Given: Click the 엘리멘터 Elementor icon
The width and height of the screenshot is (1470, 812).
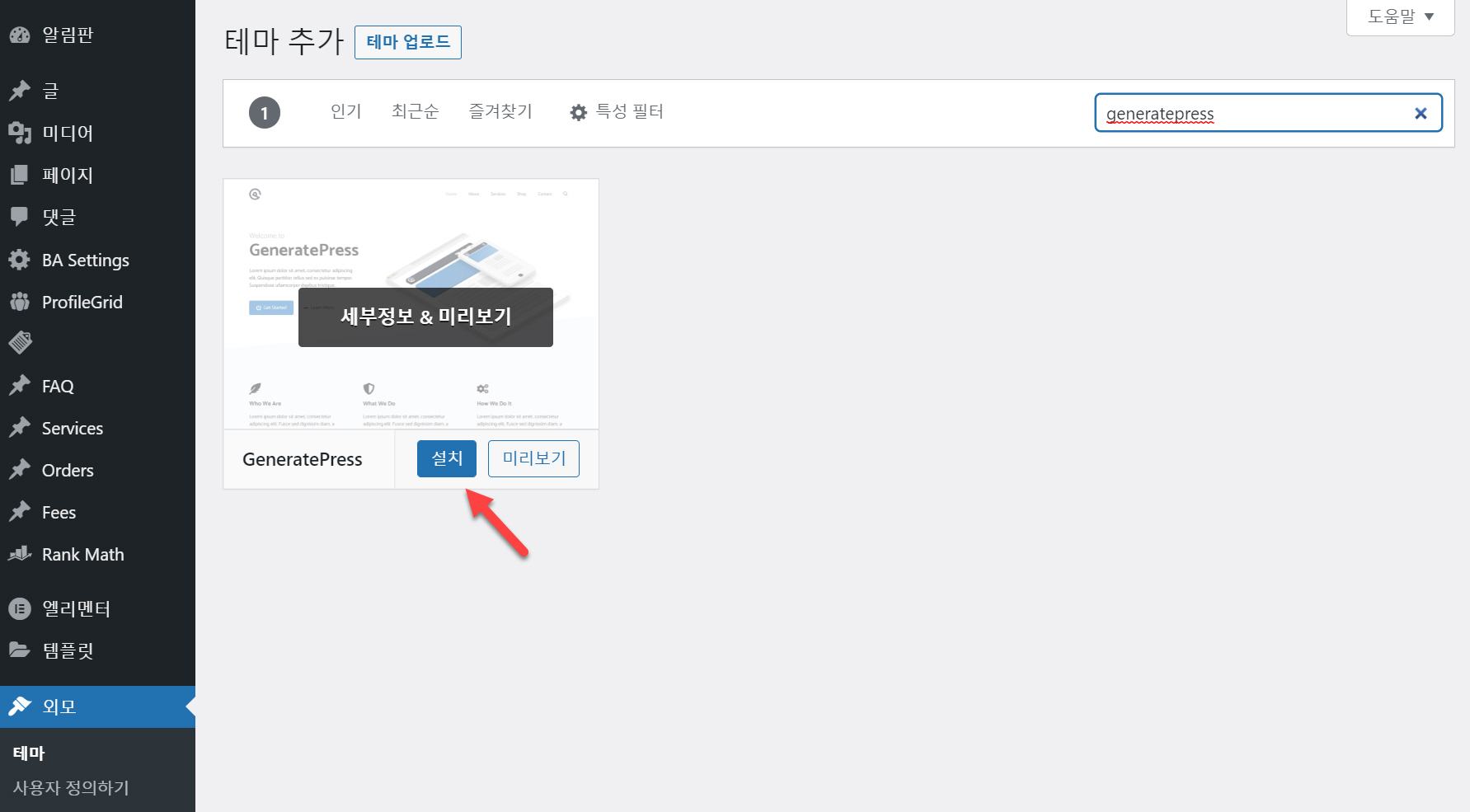Looking at the screenshot, I should [20, 608].
